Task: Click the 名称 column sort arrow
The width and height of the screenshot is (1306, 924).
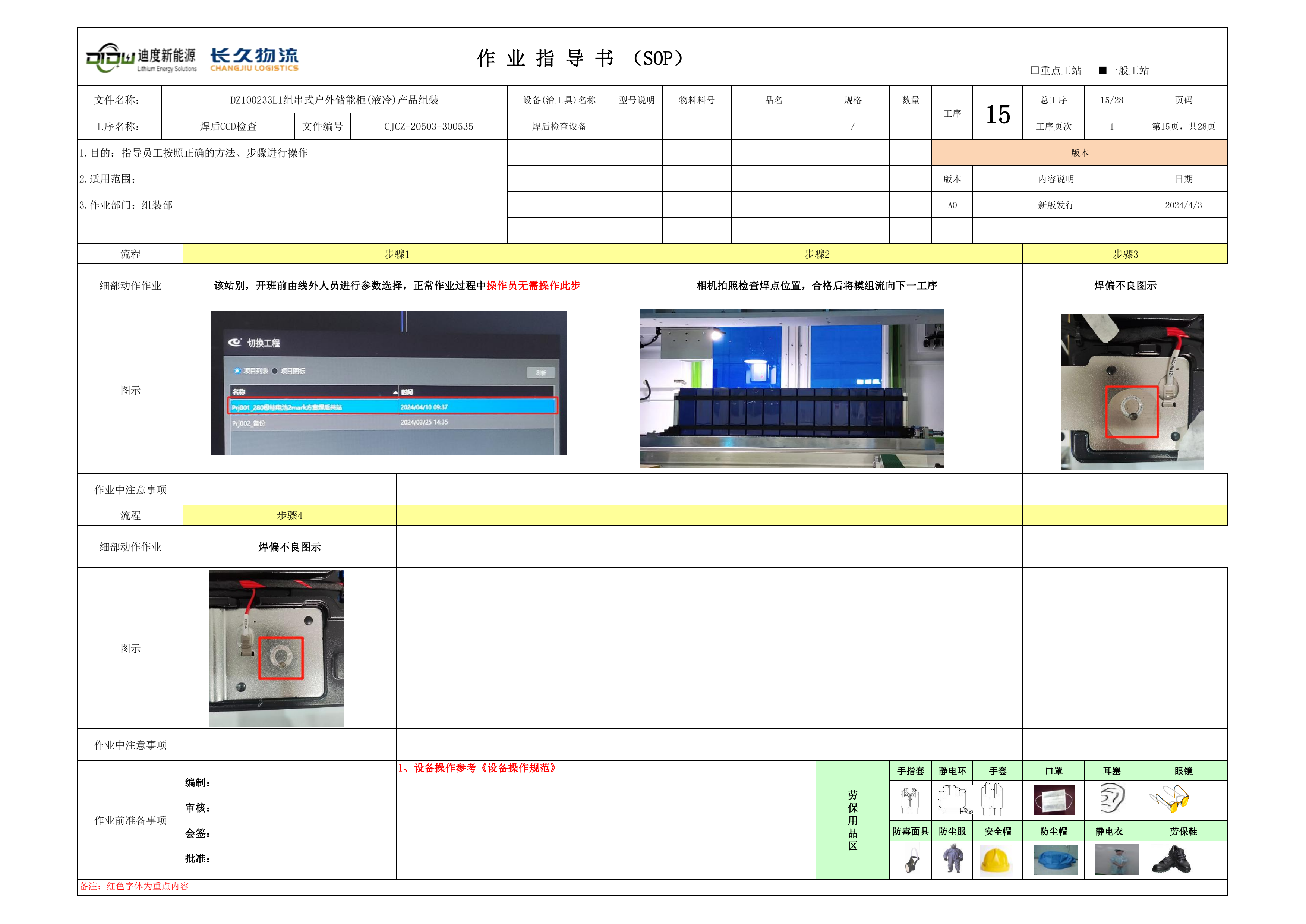Action: tap(395, 392)
